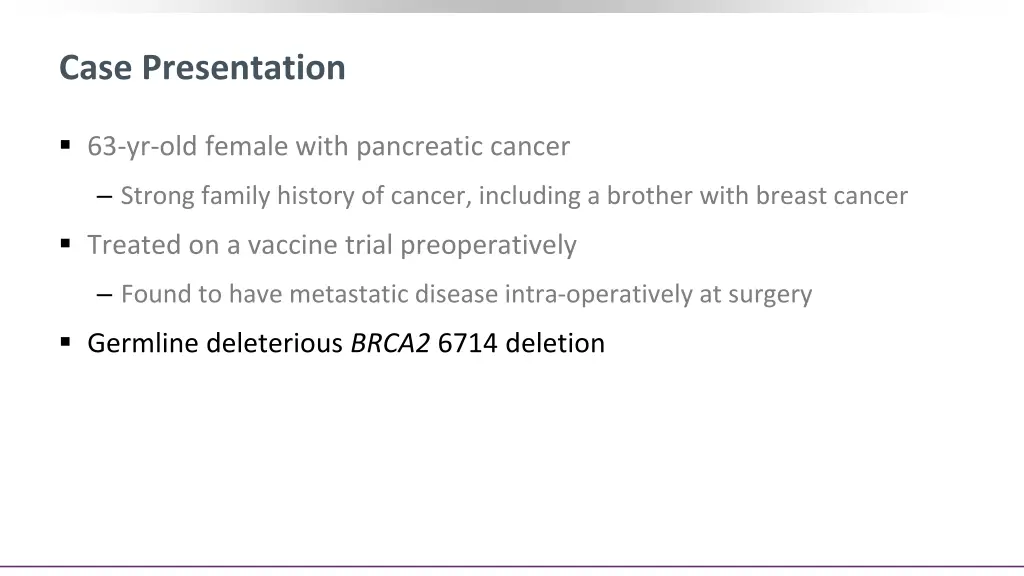The image size is (1024, 576).
Task: Click the word preoperatively
Action: pyautogui.click(x=488, y=246)
